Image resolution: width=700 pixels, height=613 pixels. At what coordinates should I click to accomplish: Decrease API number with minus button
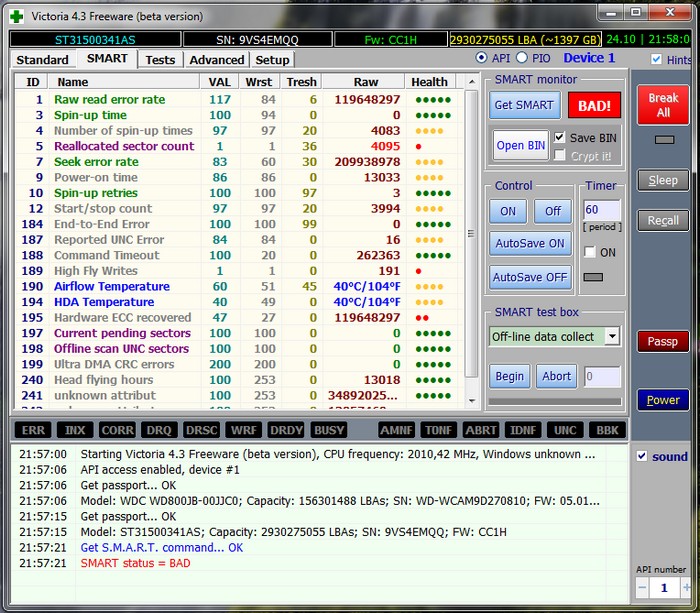(644, 587)
